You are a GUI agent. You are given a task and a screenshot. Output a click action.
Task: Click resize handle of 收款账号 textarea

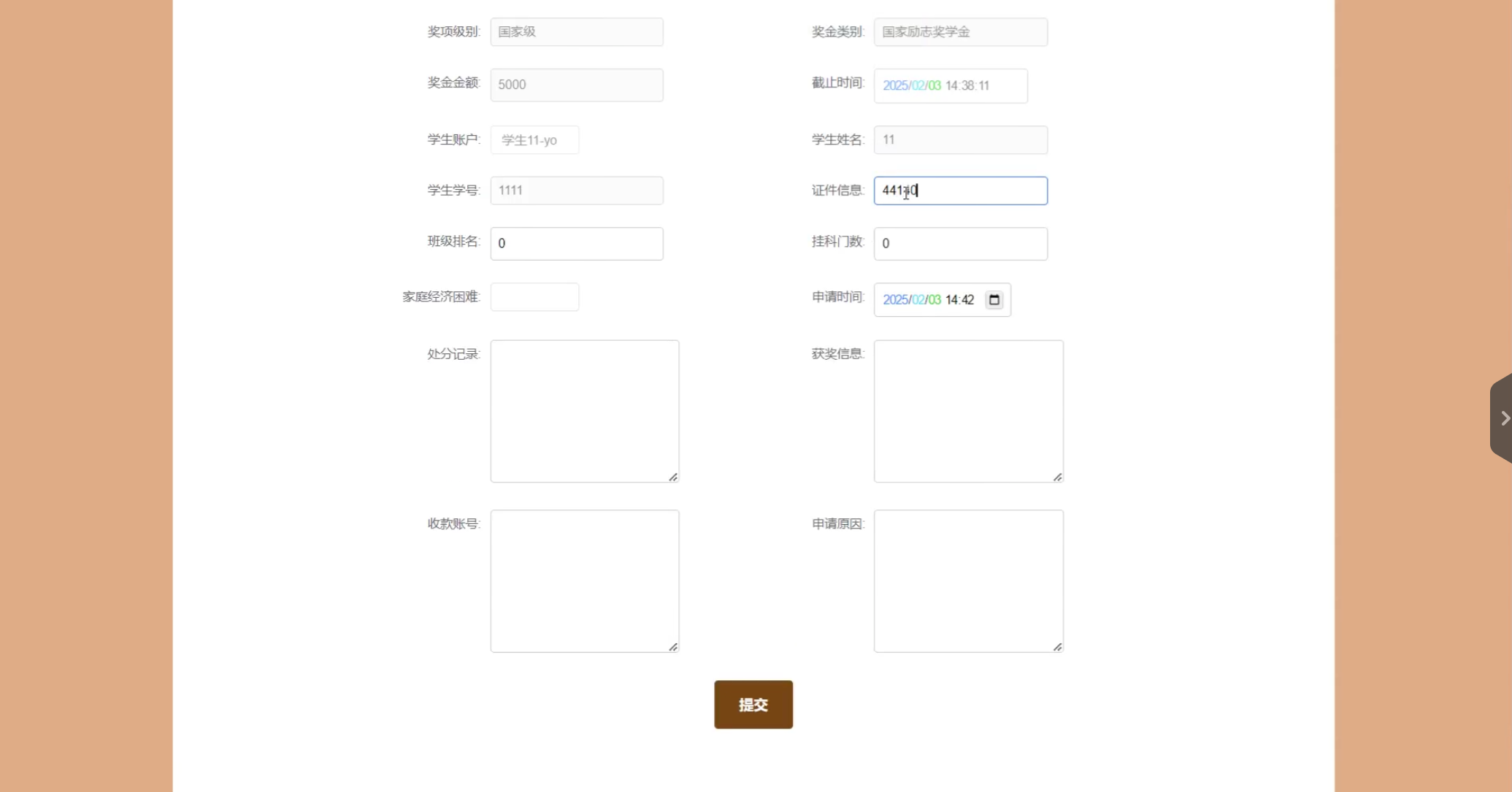pyautogui.click(x=672, y=647)
